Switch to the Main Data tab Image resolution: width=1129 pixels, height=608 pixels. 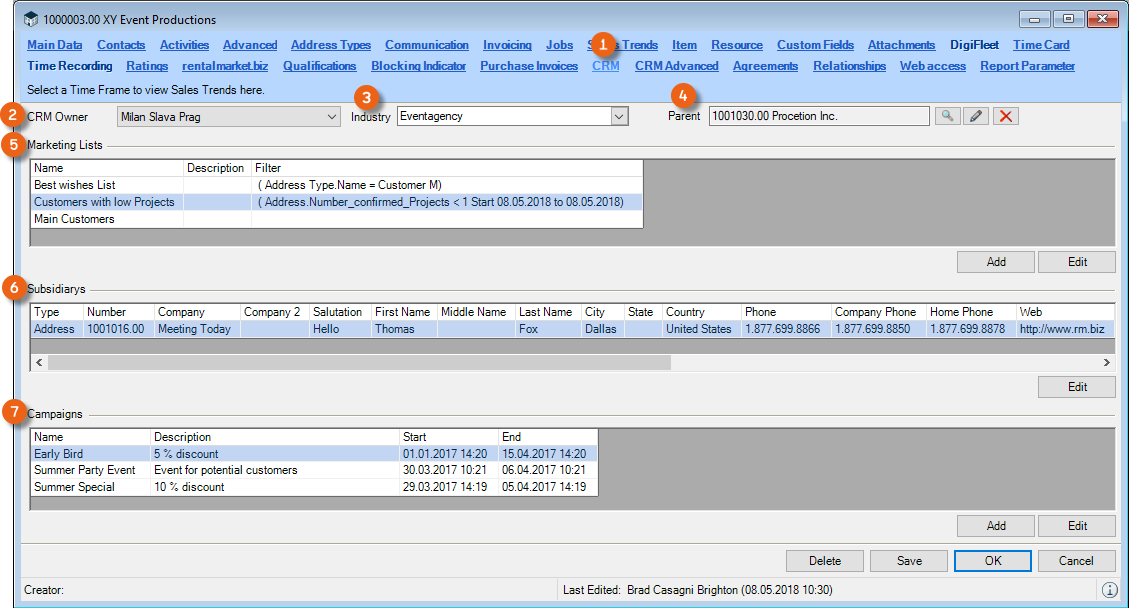(55, 45)
